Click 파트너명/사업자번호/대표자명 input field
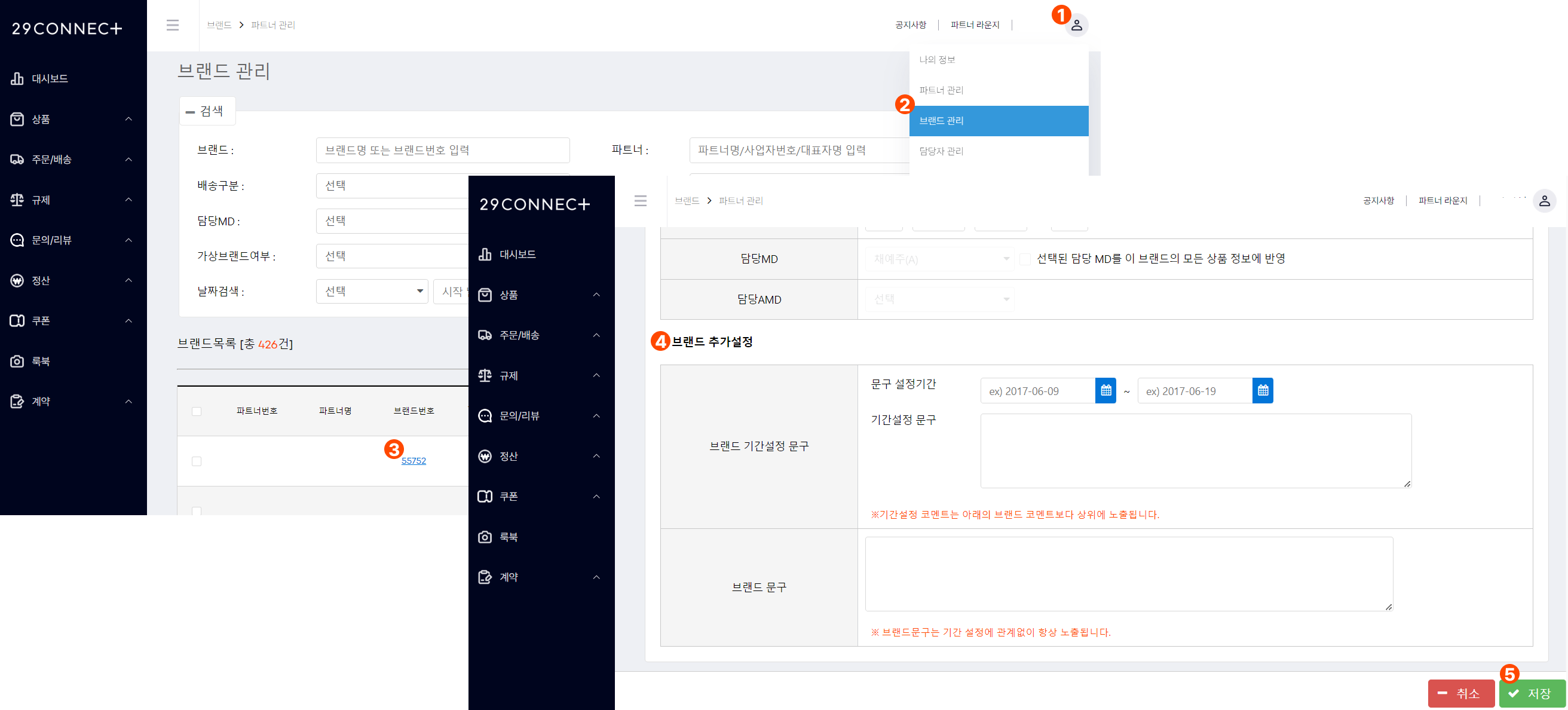 click(798, 150)
